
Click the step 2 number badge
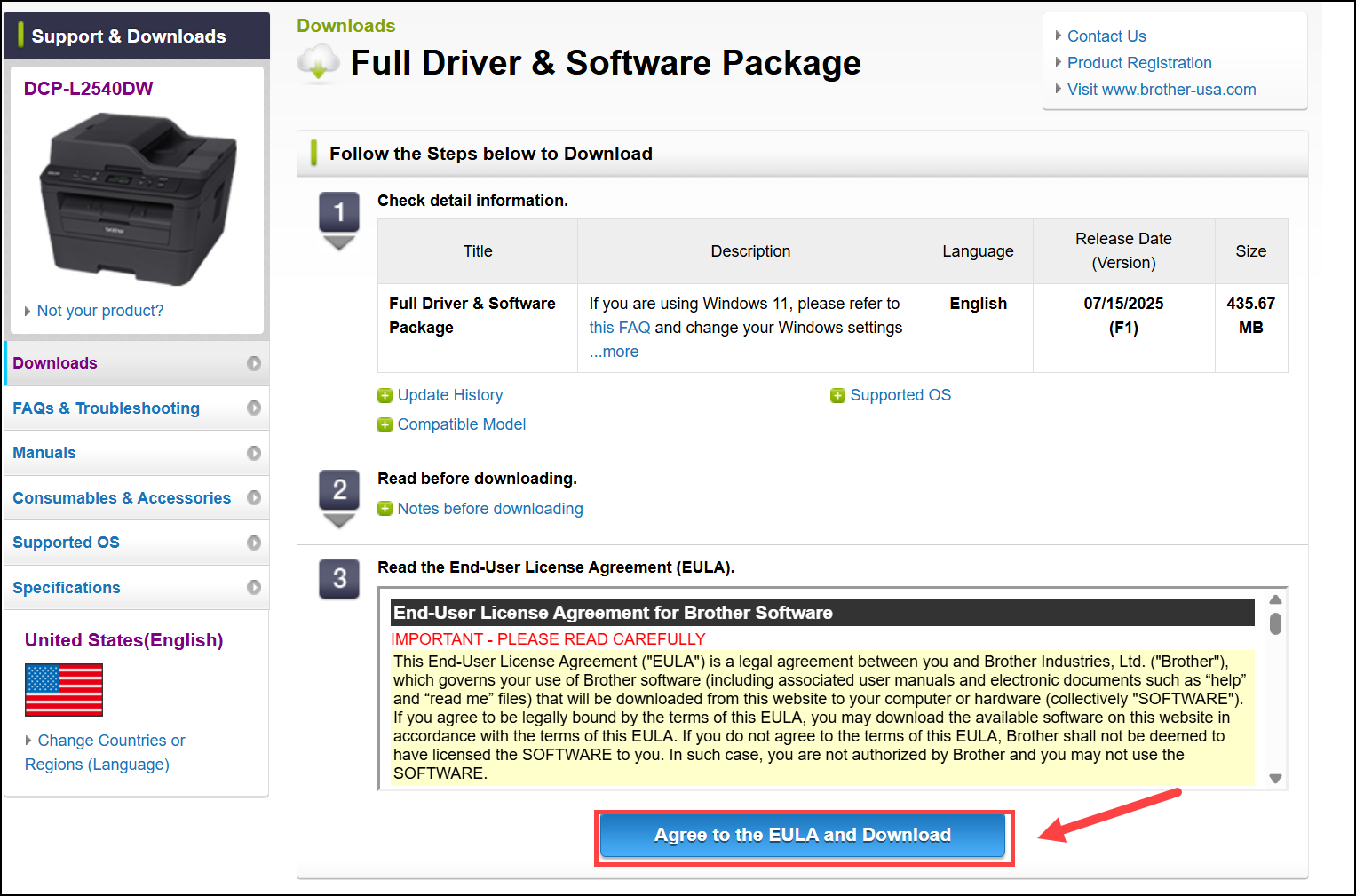pos(339,490)
